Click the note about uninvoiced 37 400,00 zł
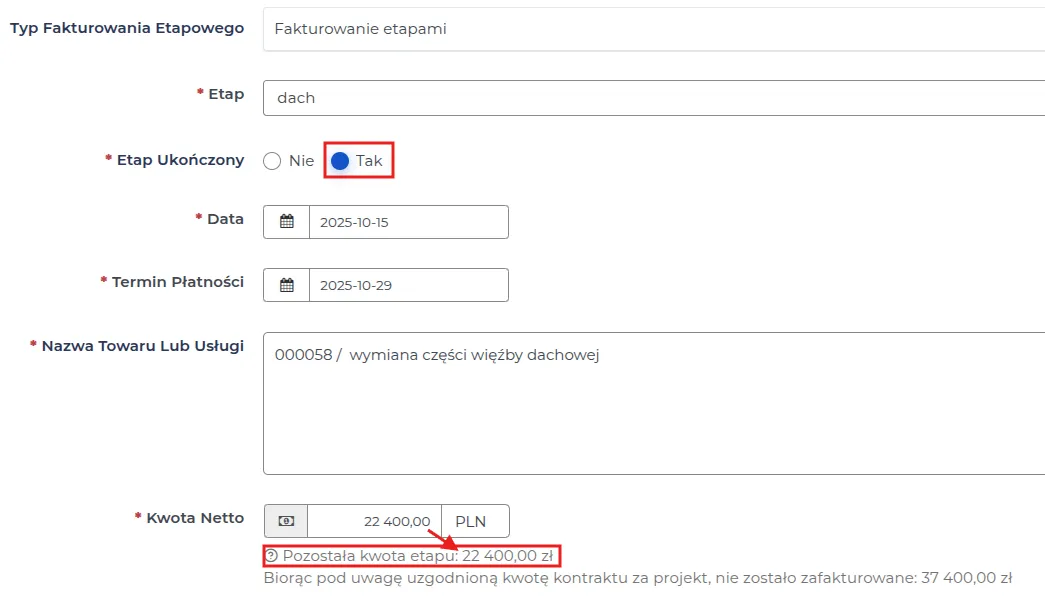 click(638, 577)
